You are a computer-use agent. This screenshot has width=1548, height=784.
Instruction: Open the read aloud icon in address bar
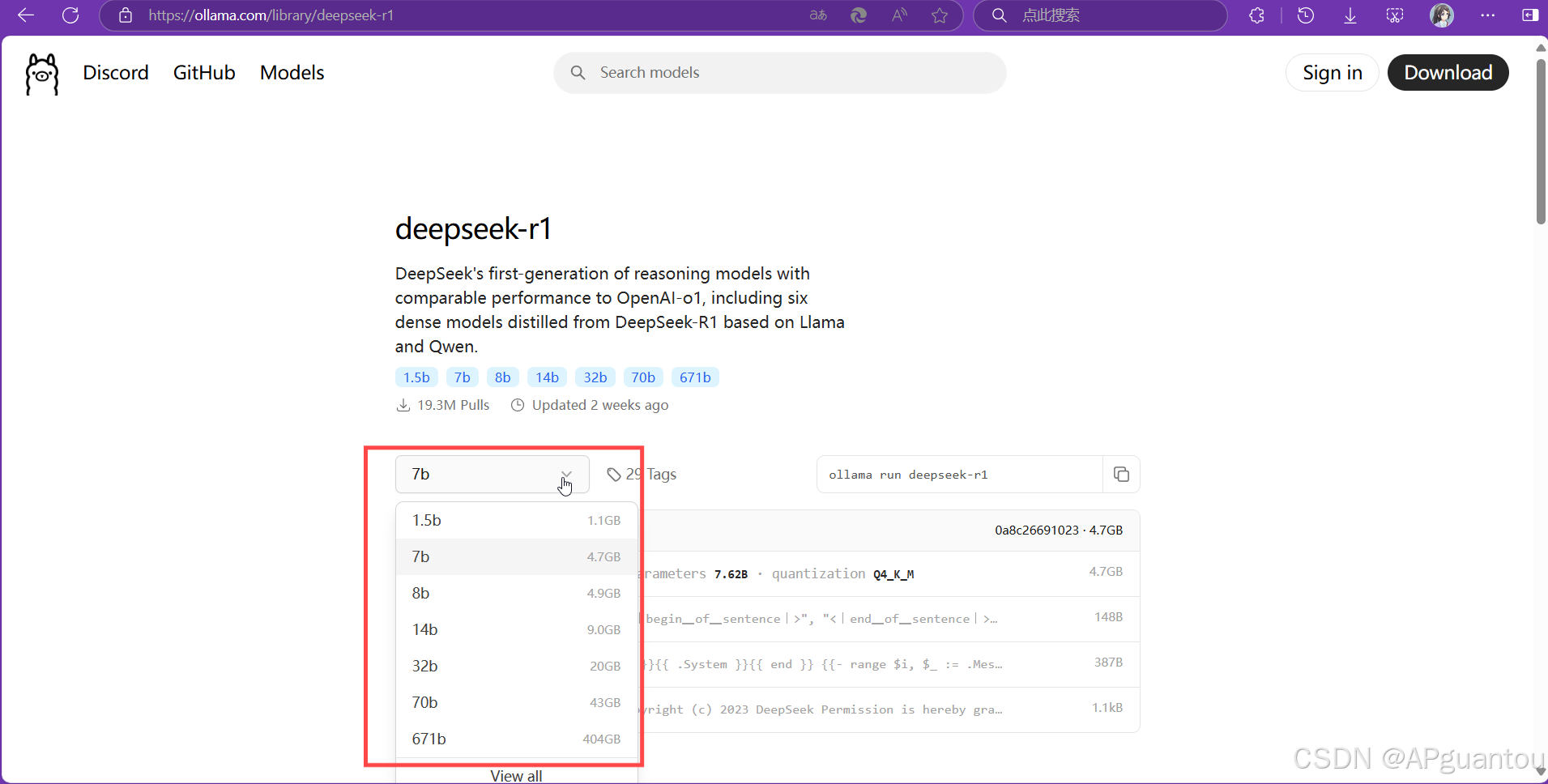899,15
